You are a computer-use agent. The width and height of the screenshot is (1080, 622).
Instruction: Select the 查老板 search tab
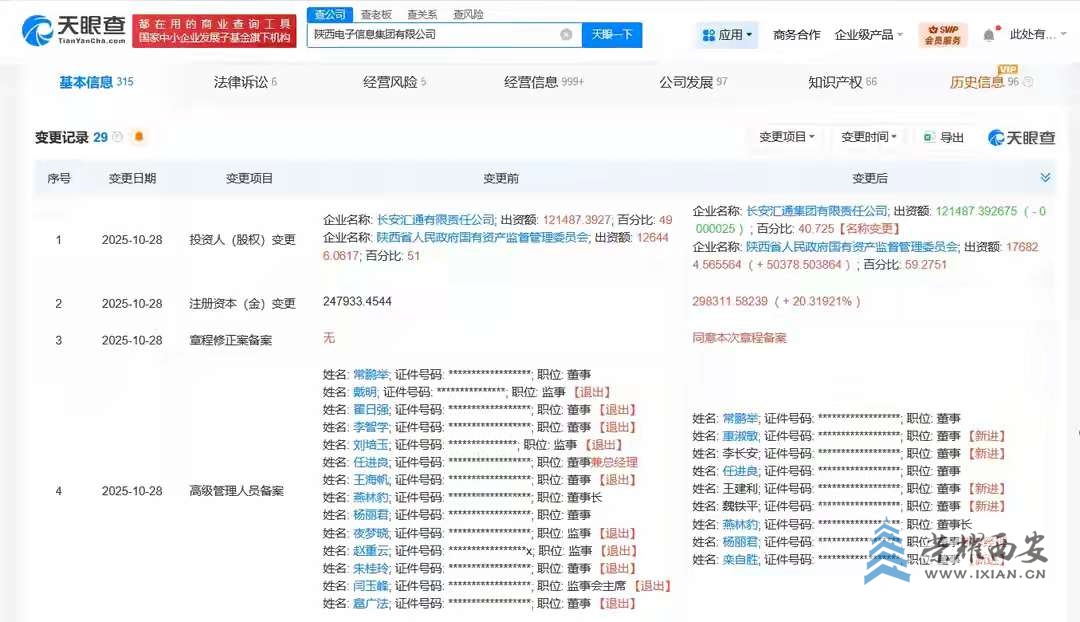pyautogui.click(x=376, y=14)
